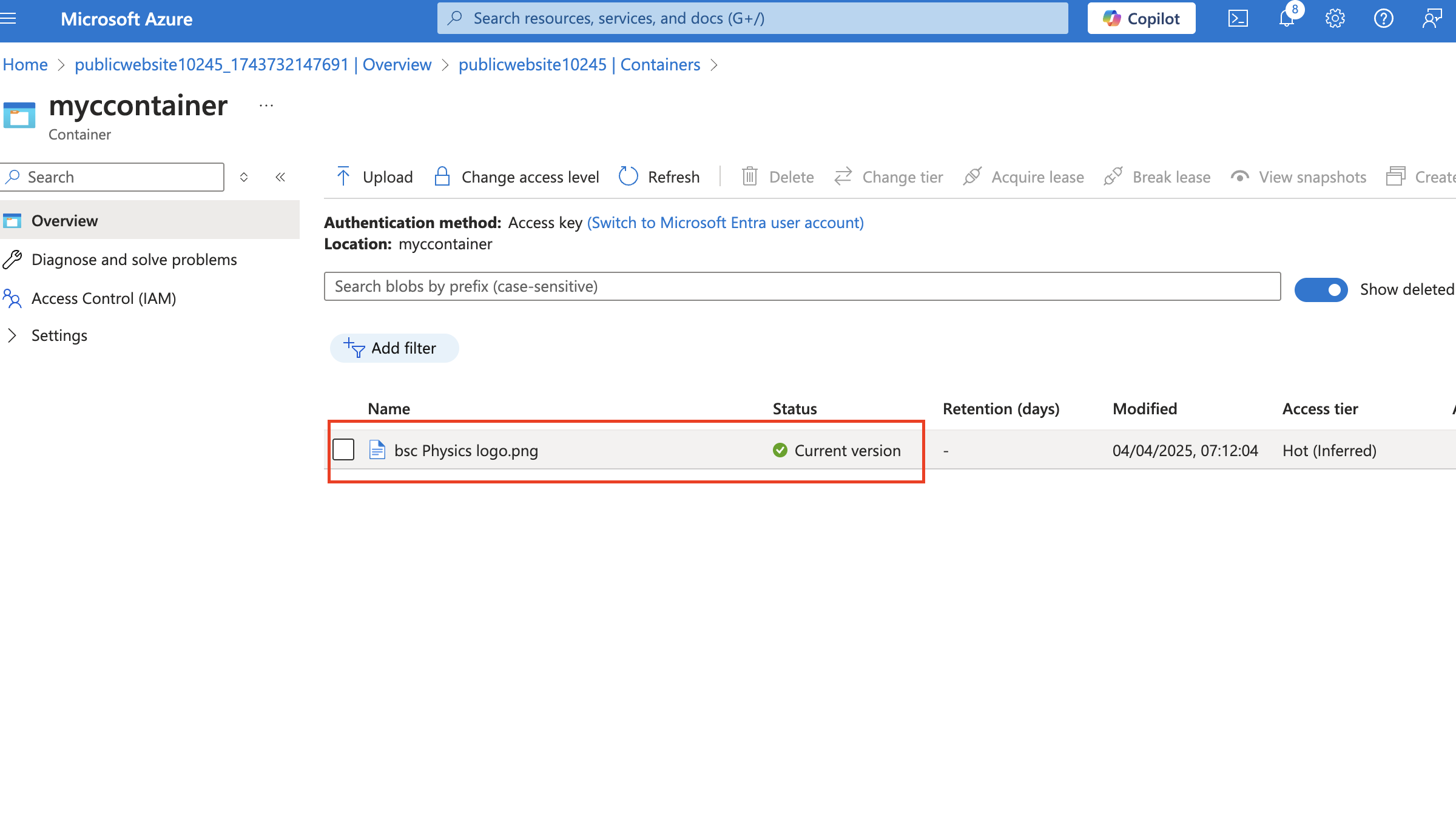Screen dimensions: 1456x814
Task: Go to Microsoft Azure home logo
Action: pos(126,19)
